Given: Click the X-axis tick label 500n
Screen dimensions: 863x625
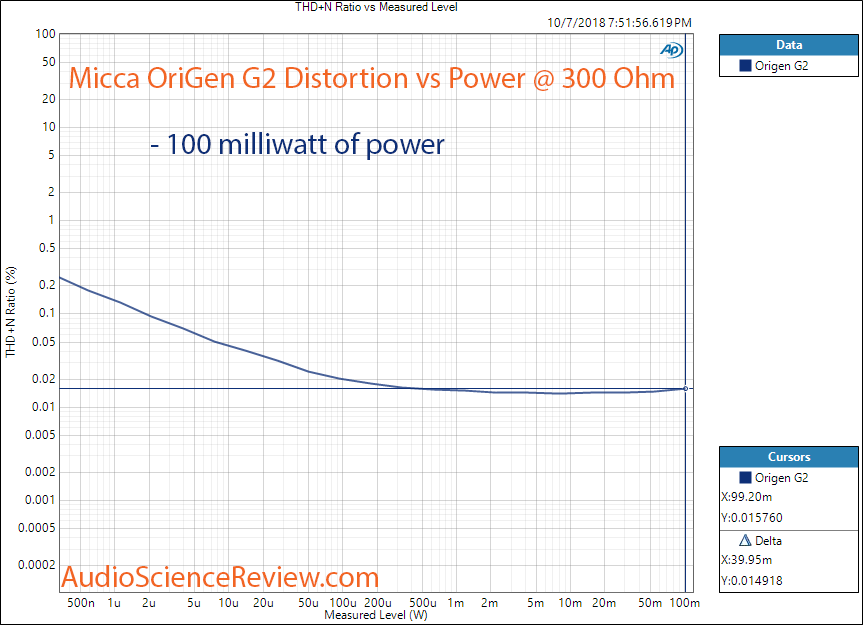Looking at the screenshot, I should point(81,603).
